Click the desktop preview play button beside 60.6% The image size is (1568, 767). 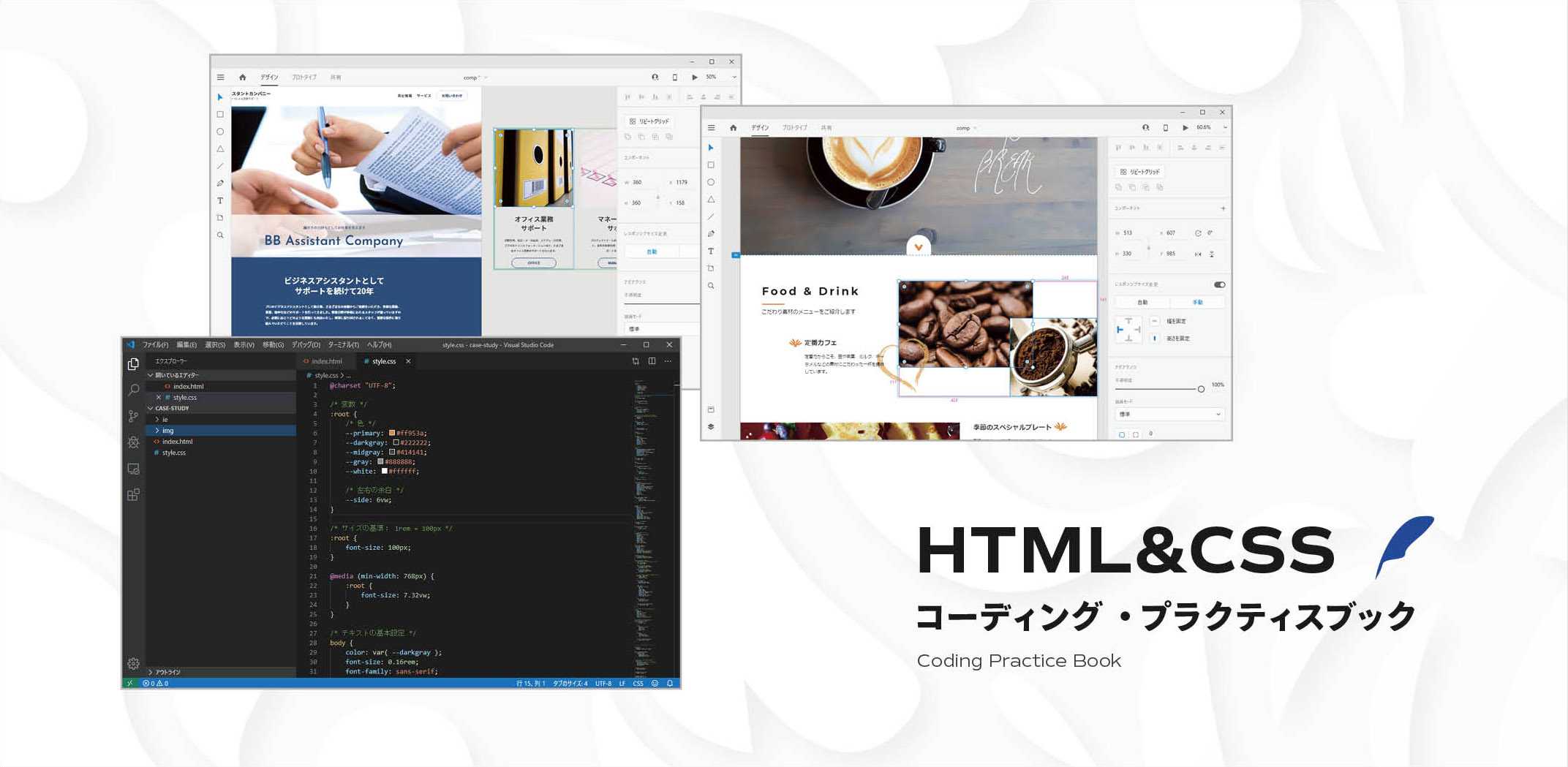(1185, 128)
